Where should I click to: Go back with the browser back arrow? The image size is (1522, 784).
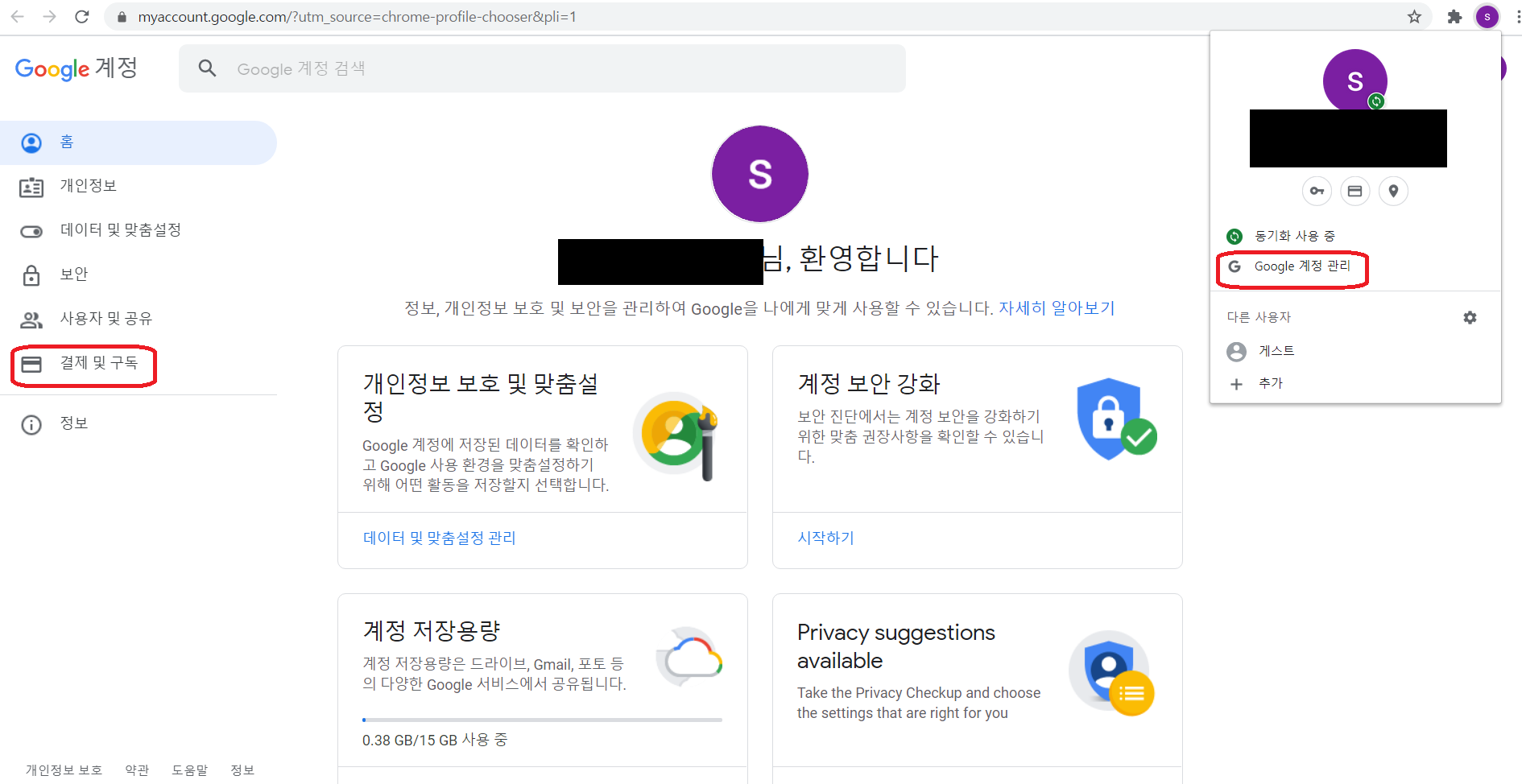click(17, 16)
